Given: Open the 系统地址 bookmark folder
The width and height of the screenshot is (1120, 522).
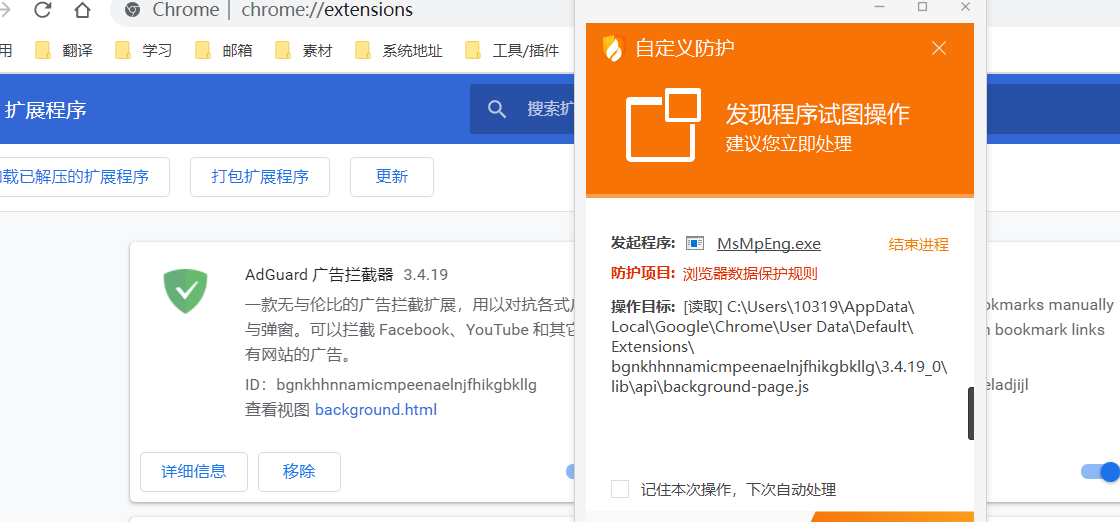Looking at the screenshot, I should click(399, 50).
